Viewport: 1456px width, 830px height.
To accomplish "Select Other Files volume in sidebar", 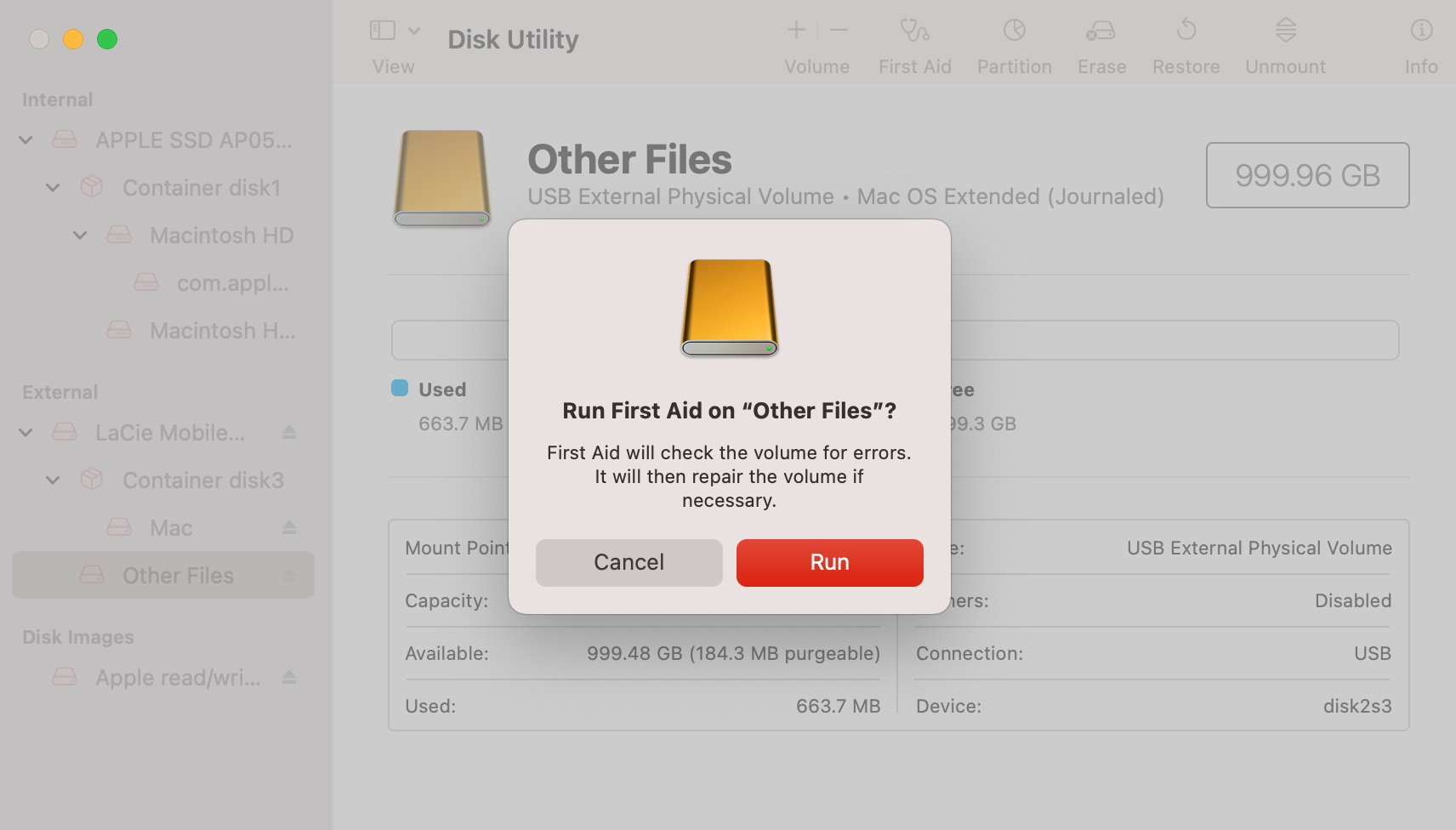I will [163, 575].
